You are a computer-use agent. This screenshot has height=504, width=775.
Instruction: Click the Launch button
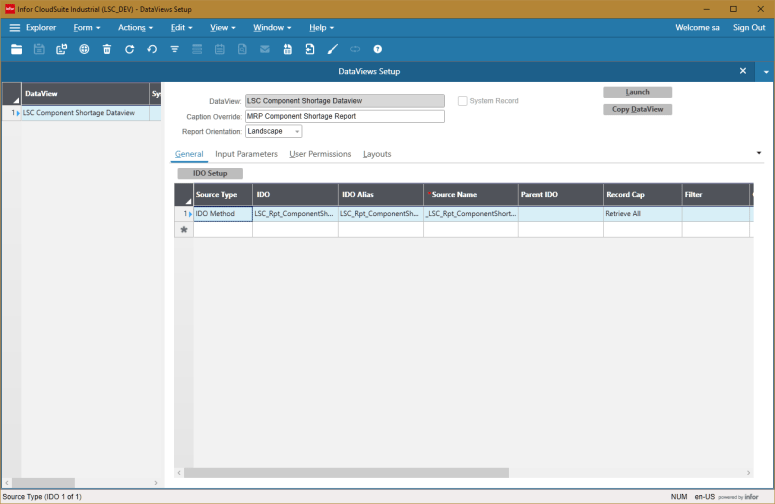pos(637,92)
